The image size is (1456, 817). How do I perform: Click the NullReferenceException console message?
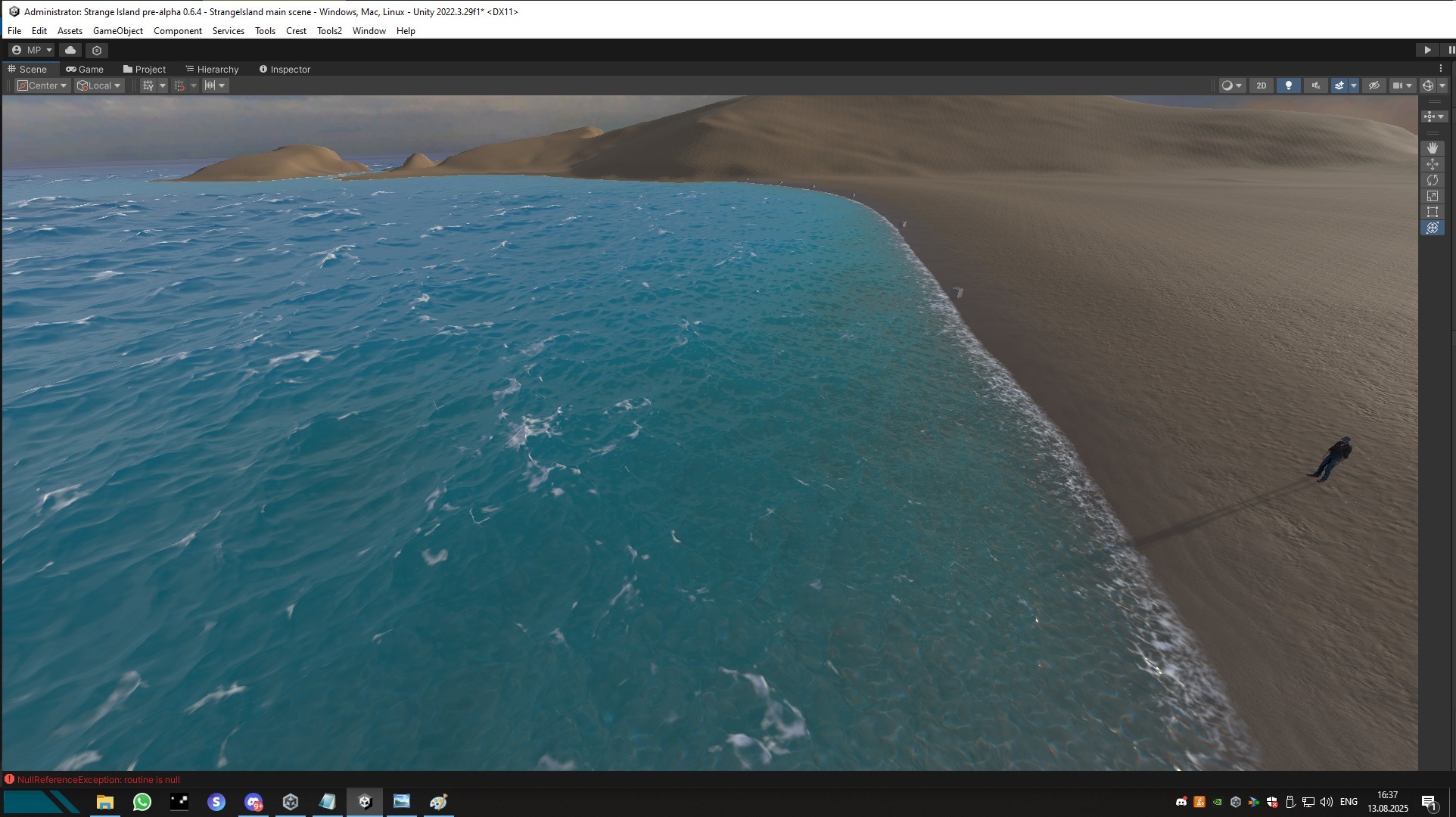(98, 780)
